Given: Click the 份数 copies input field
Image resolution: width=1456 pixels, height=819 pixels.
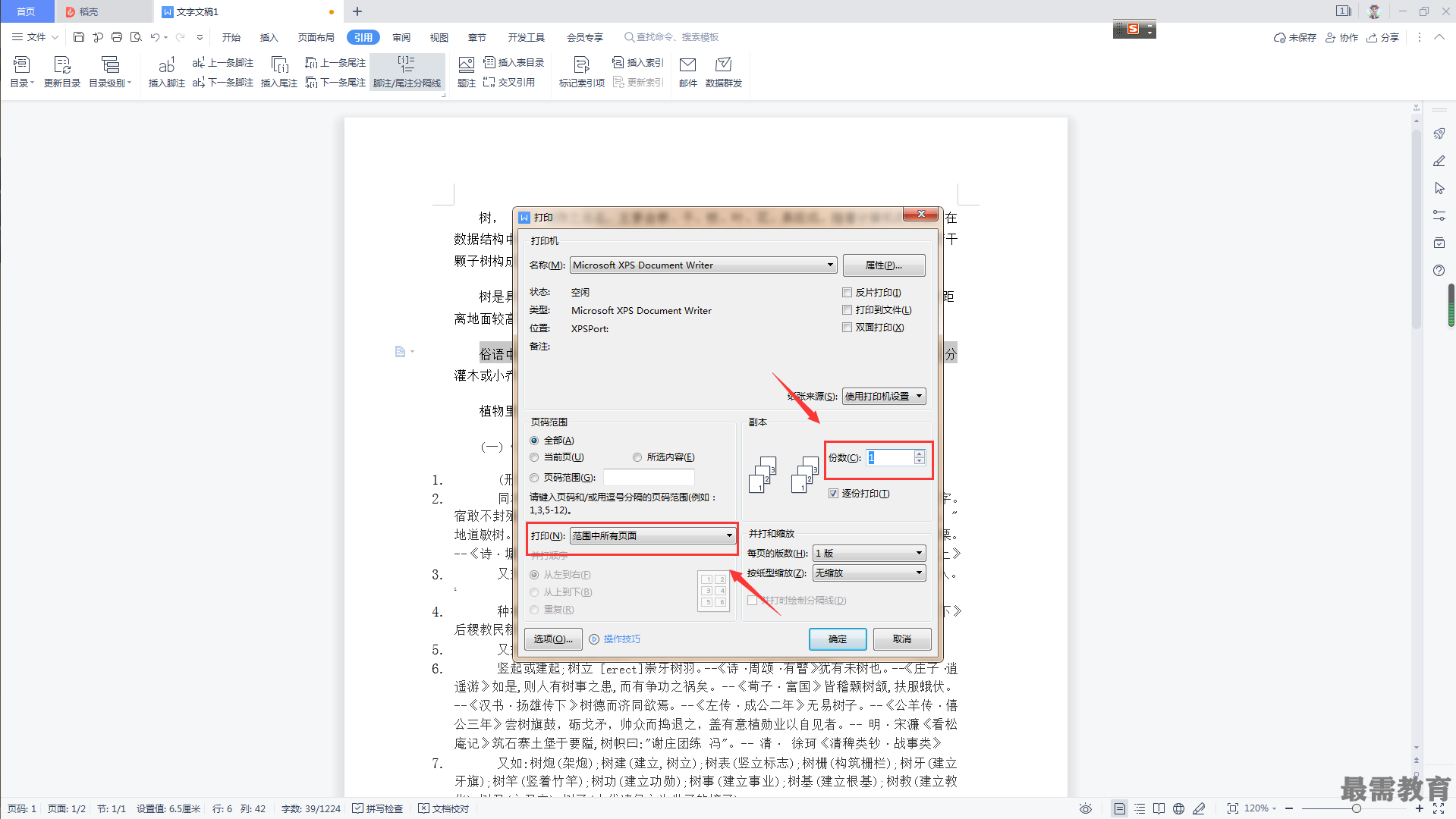Looking at the screenshot, I should tap(890, 458).
